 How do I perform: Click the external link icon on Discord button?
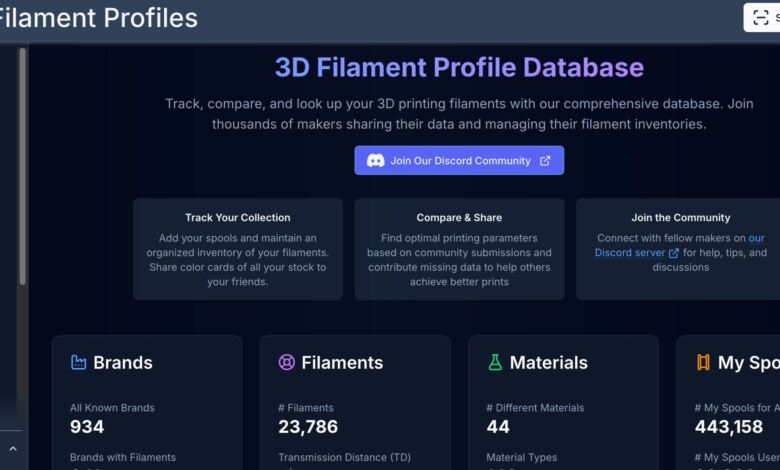(545, 161)
